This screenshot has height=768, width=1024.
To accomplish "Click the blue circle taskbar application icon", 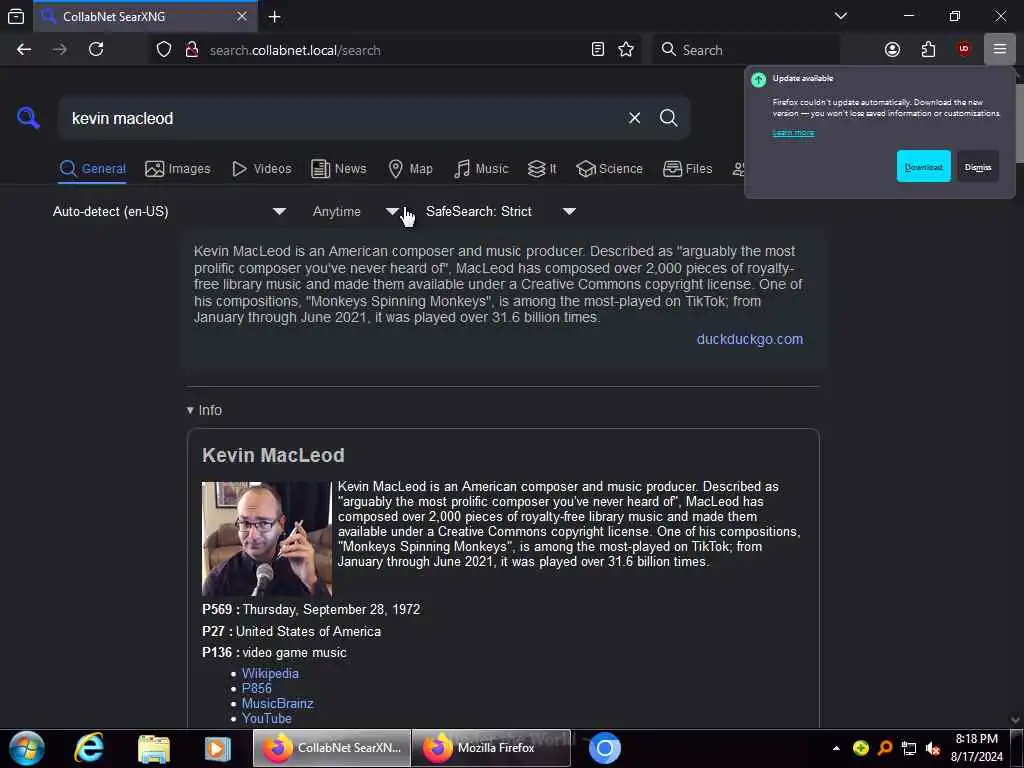I will (x=604, y=748).
